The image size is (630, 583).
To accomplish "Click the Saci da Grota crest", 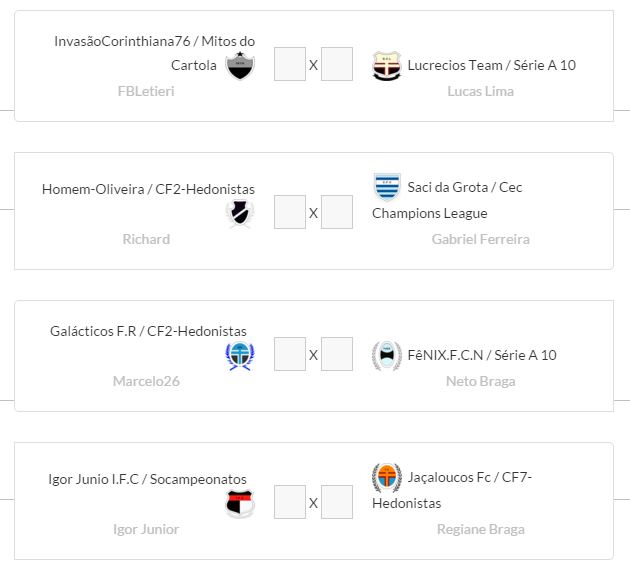I will 386,187.
